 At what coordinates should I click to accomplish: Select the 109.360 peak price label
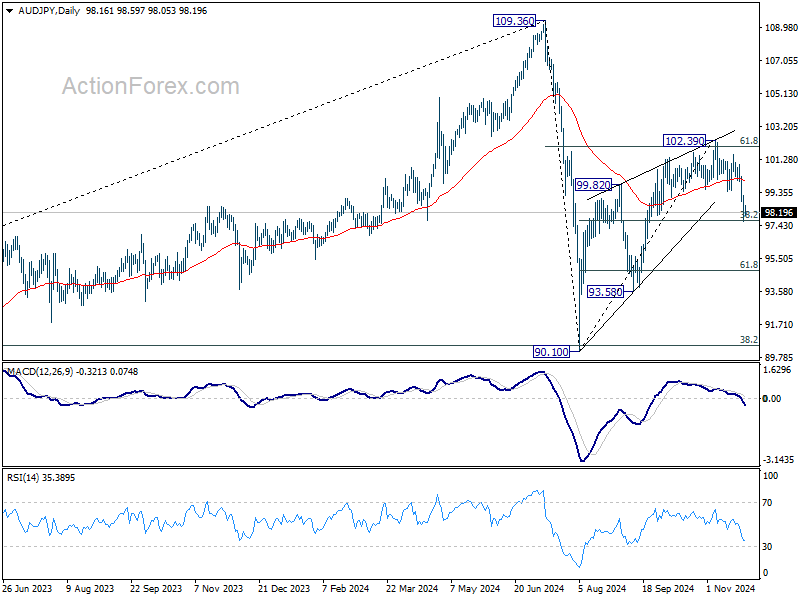coord(514,21)
